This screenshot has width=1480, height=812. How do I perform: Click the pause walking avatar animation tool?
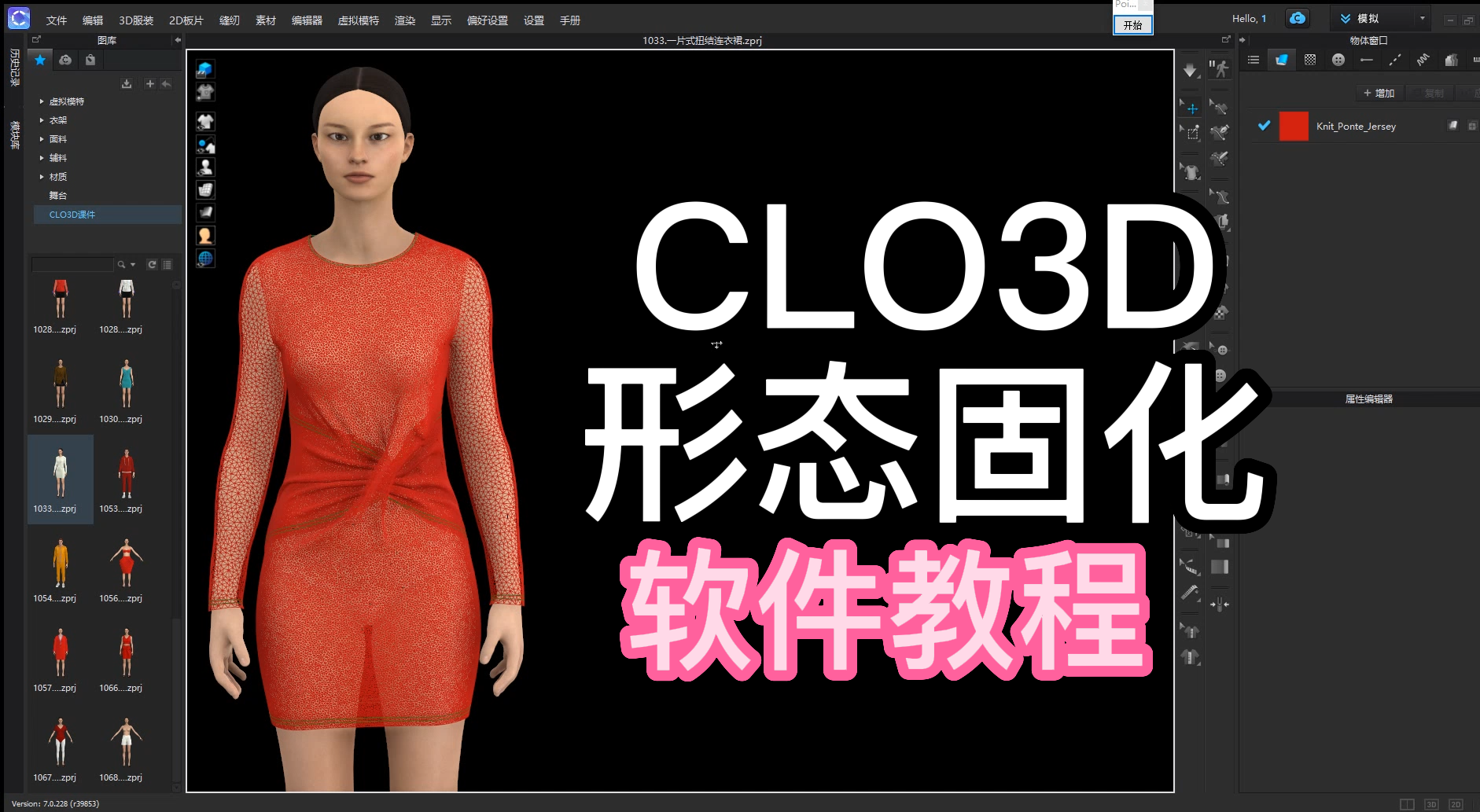pos(1219,69)
